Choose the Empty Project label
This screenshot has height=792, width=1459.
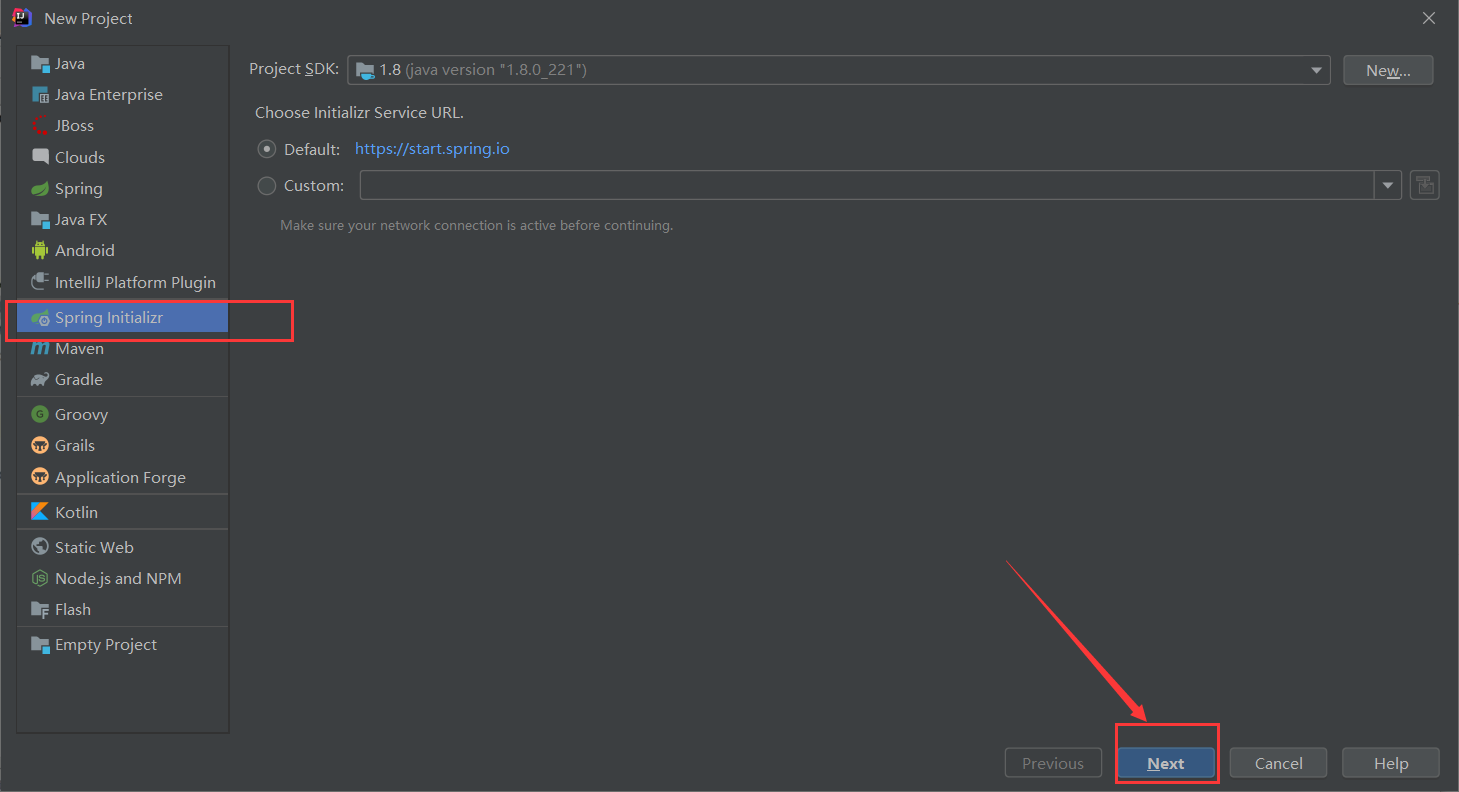point(106,645)
